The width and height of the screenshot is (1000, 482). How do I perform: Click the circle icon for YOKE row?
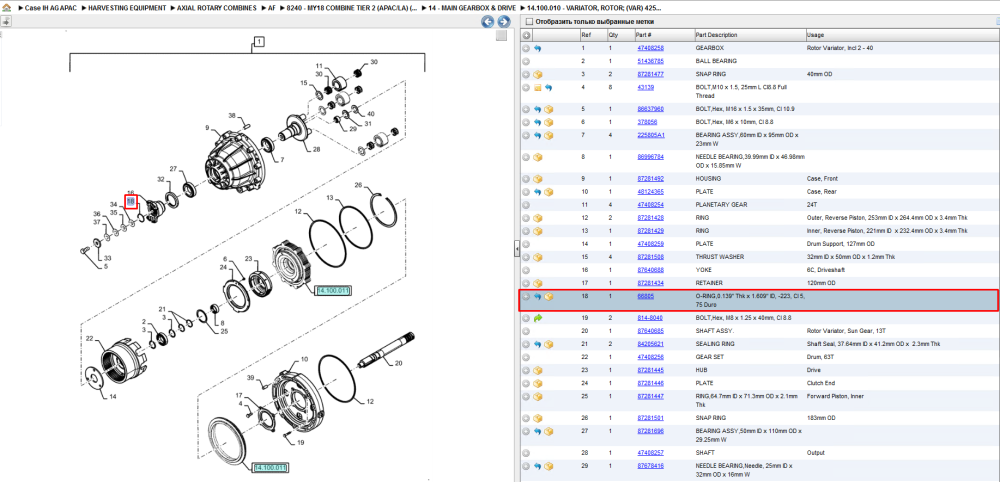point(526,270)
